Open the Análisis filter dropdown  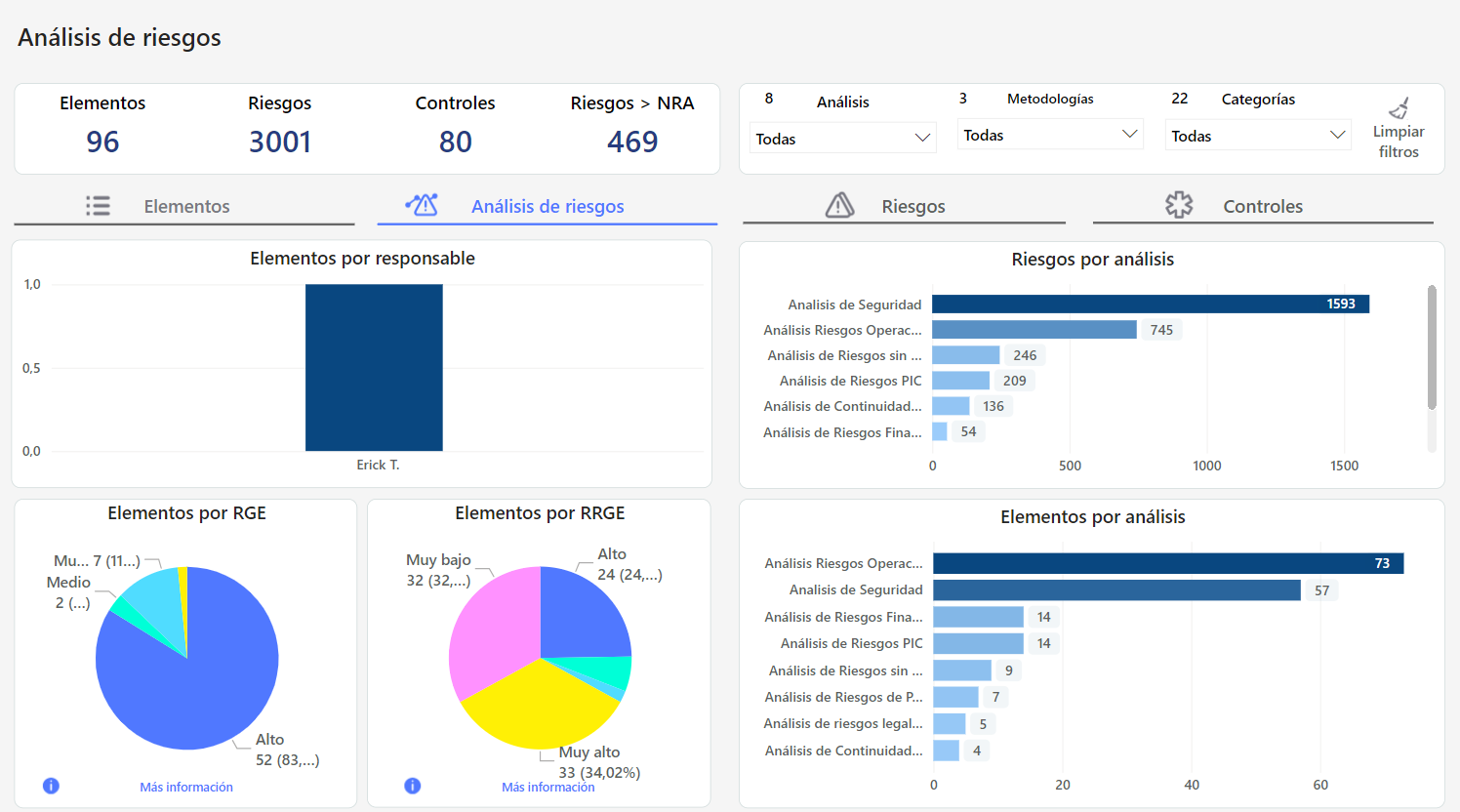pyautogui.click(x=842, y=139)
